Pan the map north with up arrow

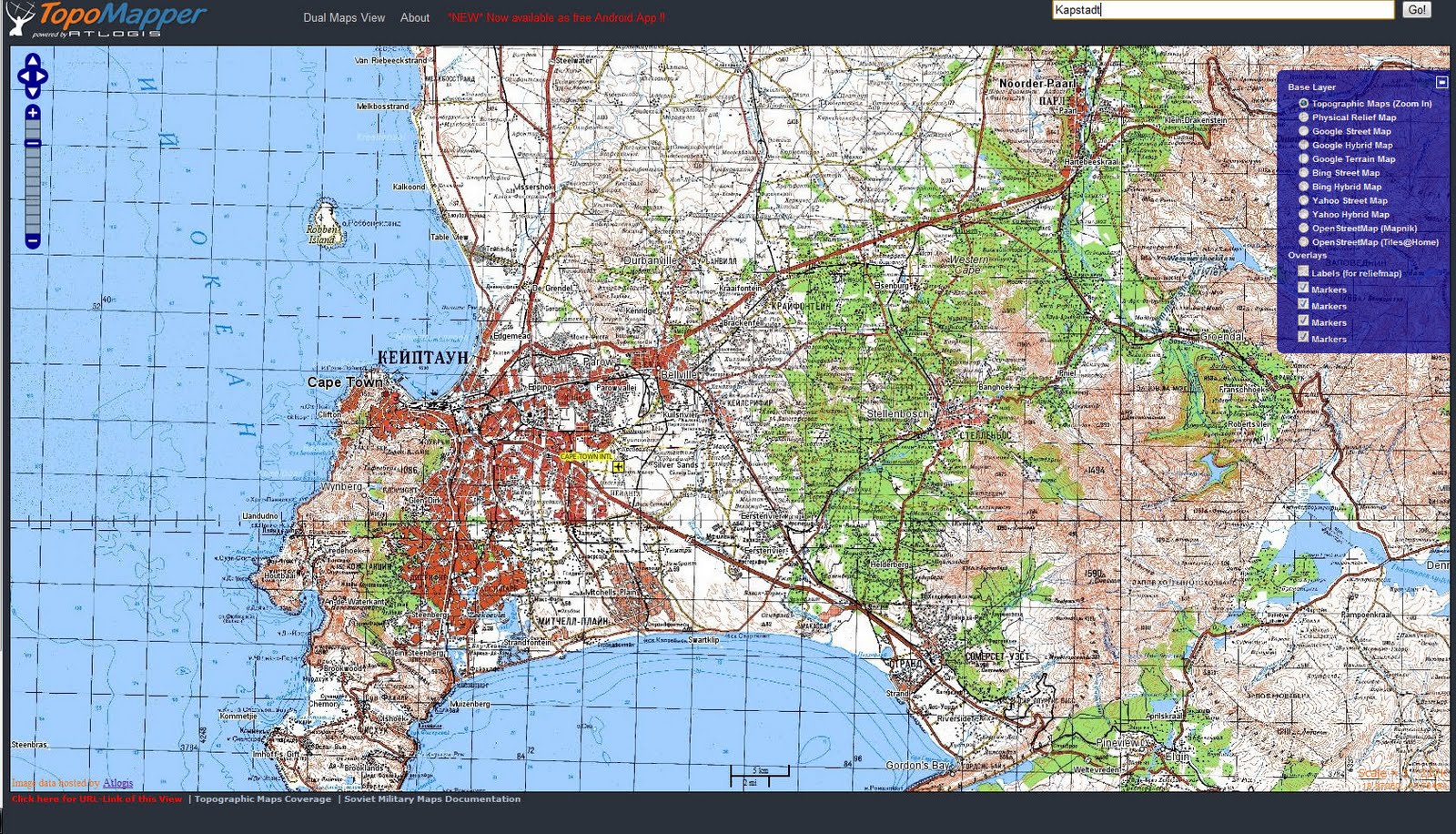33,60
